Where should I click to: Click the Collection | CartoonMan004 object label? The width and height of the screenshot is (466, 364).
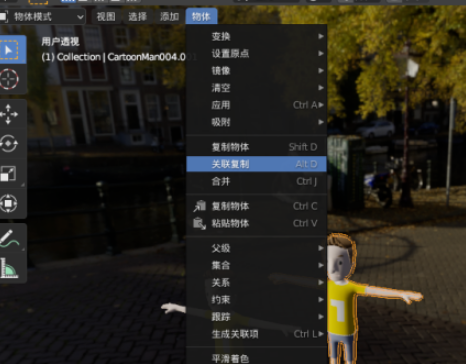[113, 57]
